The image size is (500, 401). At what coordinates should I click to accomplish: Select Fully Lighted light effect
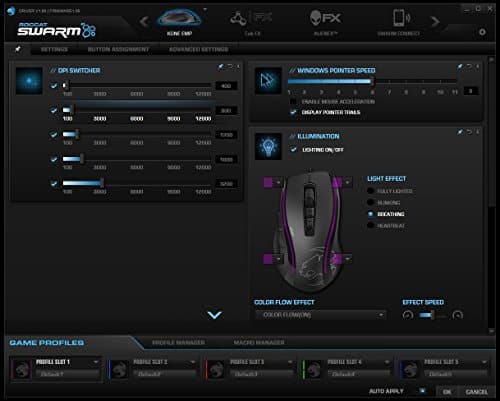point(370,191)
